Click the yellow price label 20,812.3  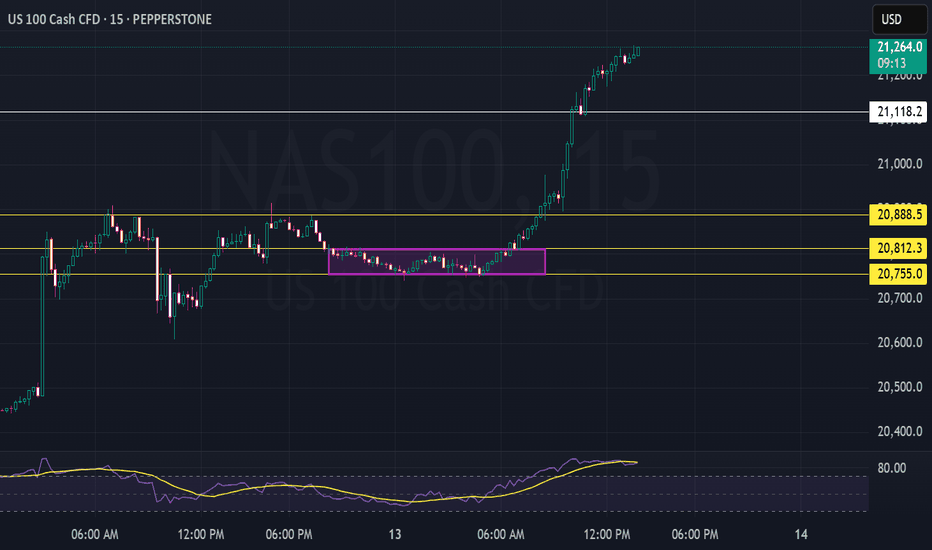click(898, 249)
